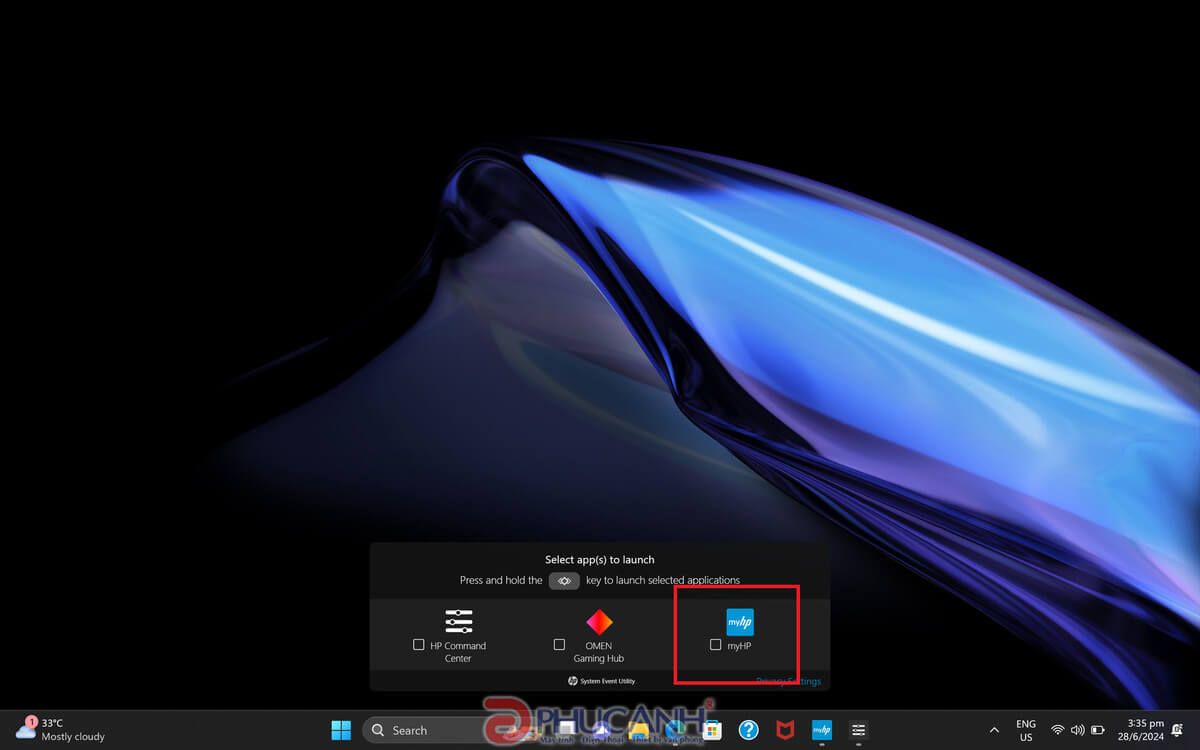
Task: Open the weather widget showing 33°C
Action: (60, 730)
